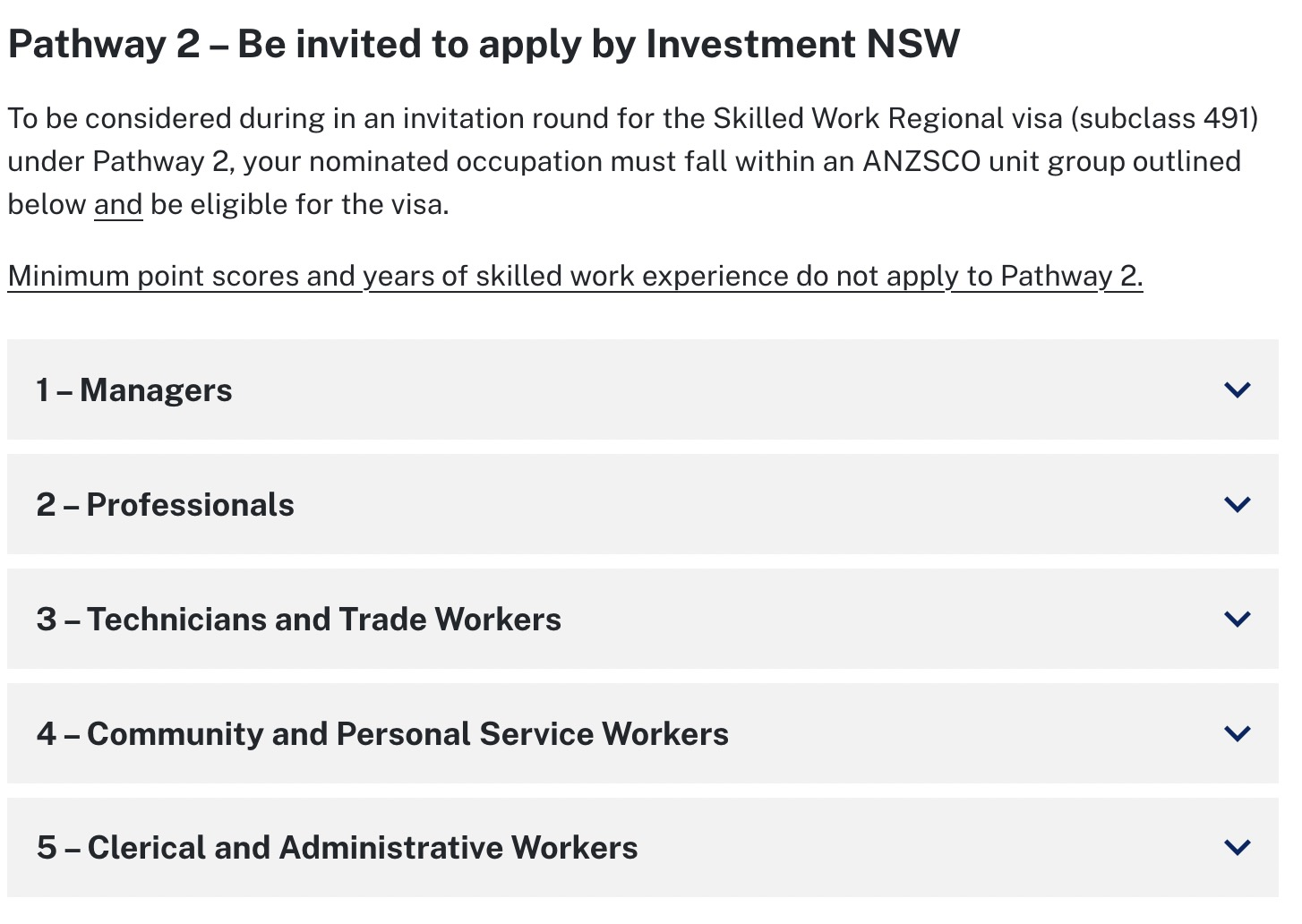Click 'Pathway 2' at the heading start
This screenshot has width=1302, height=924.
tap(104, 45)
